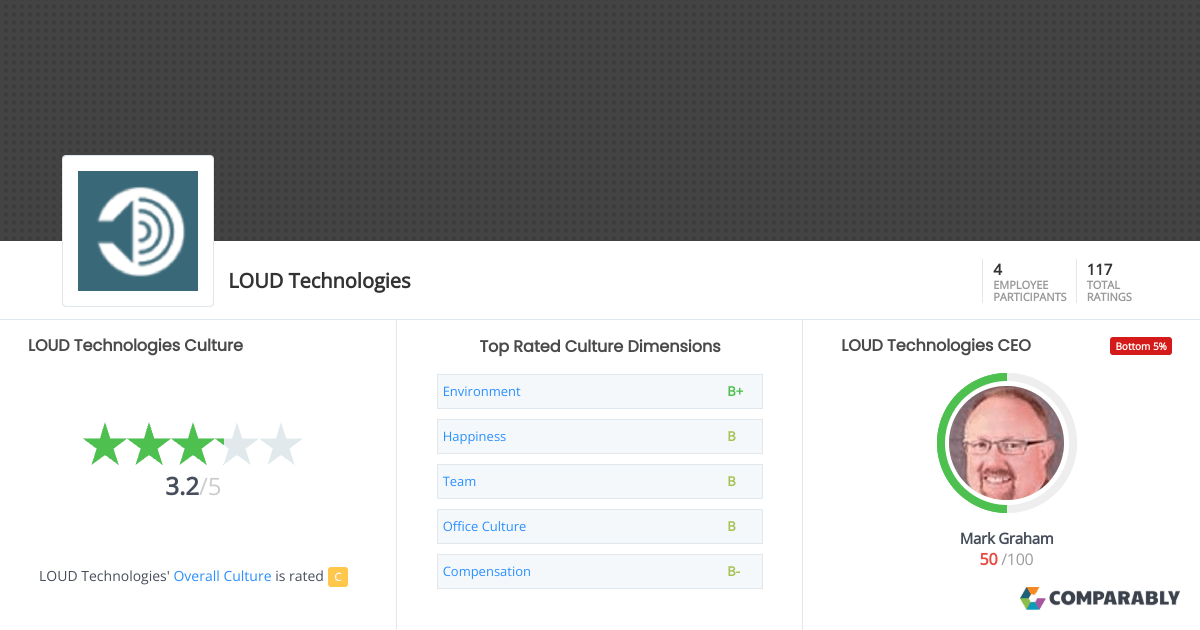Click the 50 /100 CEO score
Viewport: 1200px width, 630px height.
pos(1007,559)
